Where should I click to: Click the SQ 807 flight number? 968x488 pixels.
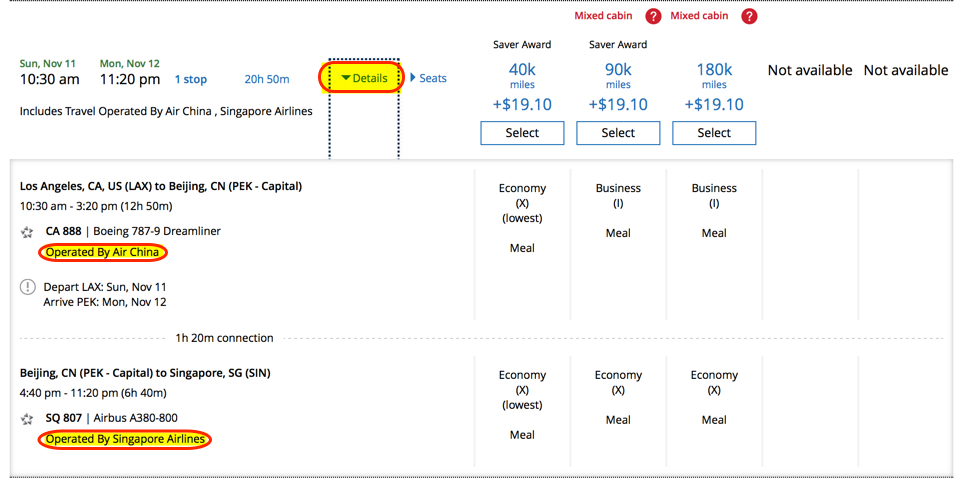pyautogui.click(x=64, y=418)
